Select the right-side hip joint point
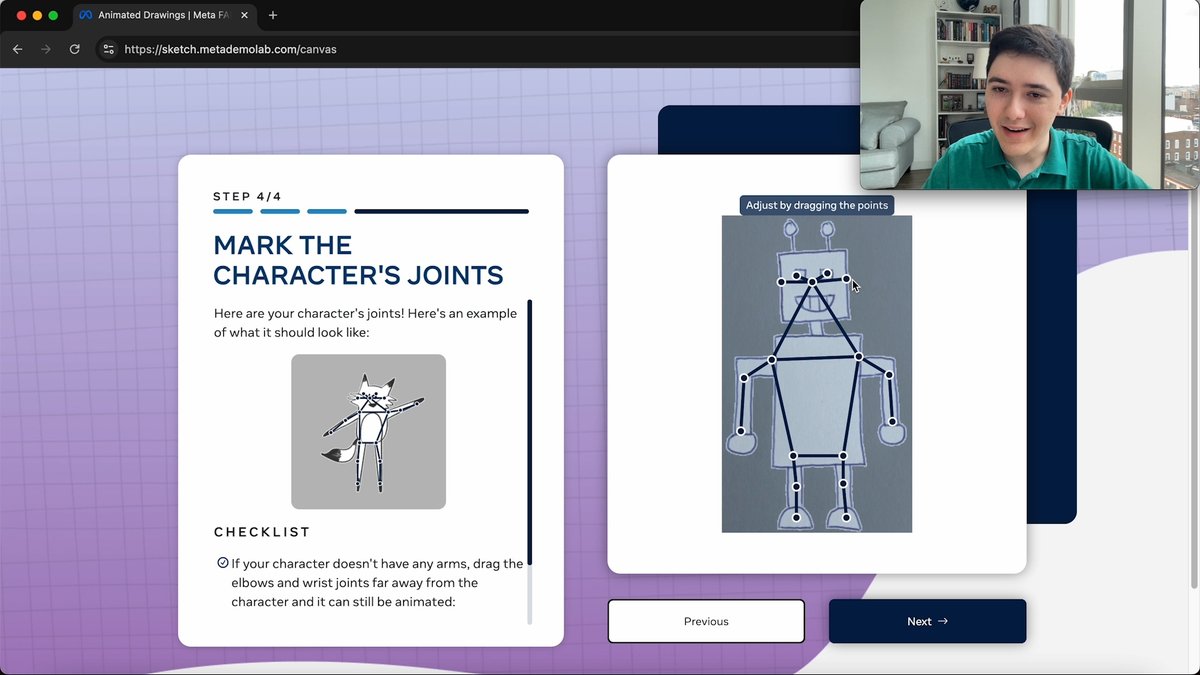1200x675 pixels. [x=843, y=456]
